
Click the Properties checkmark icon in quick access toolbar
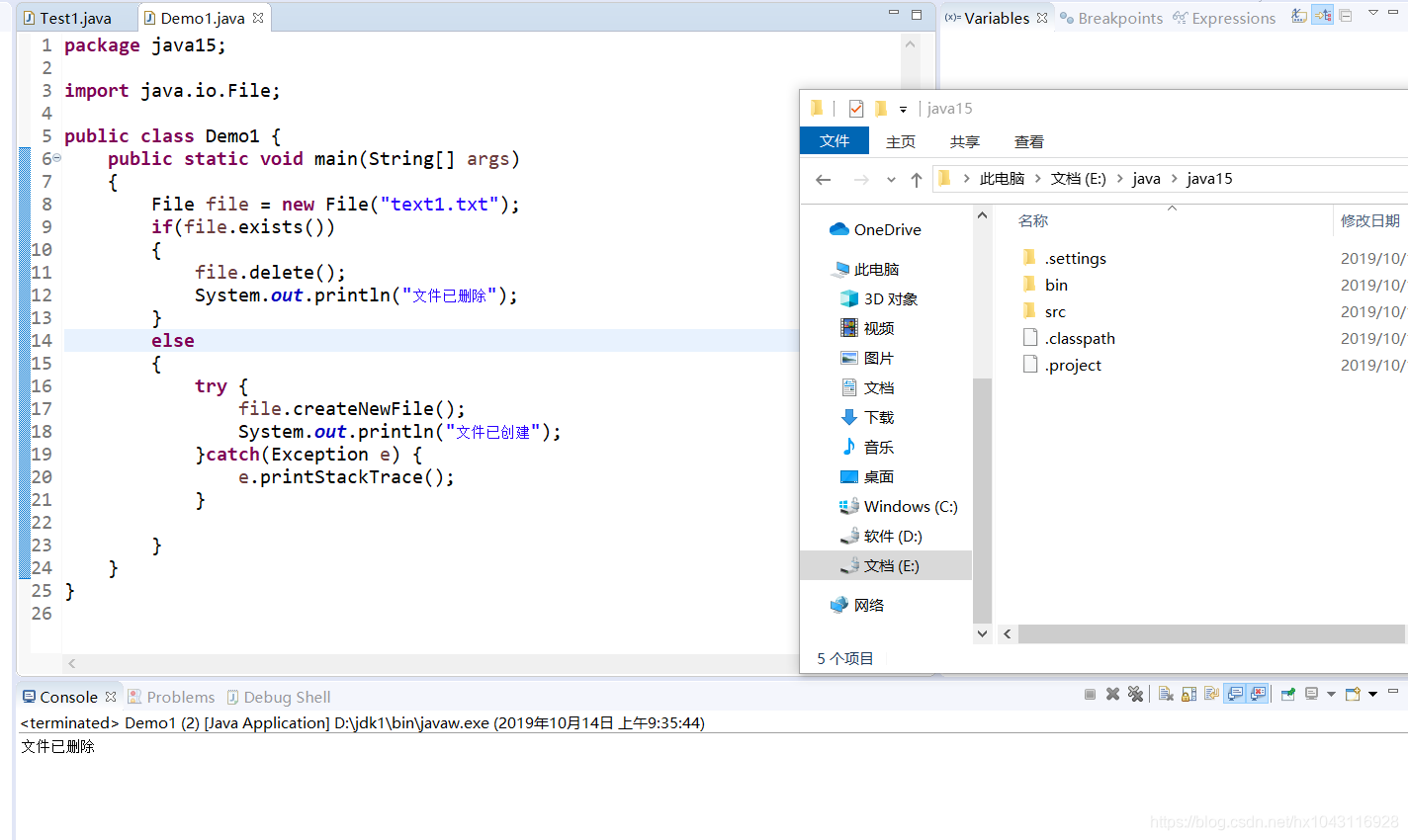coord(856,109)
